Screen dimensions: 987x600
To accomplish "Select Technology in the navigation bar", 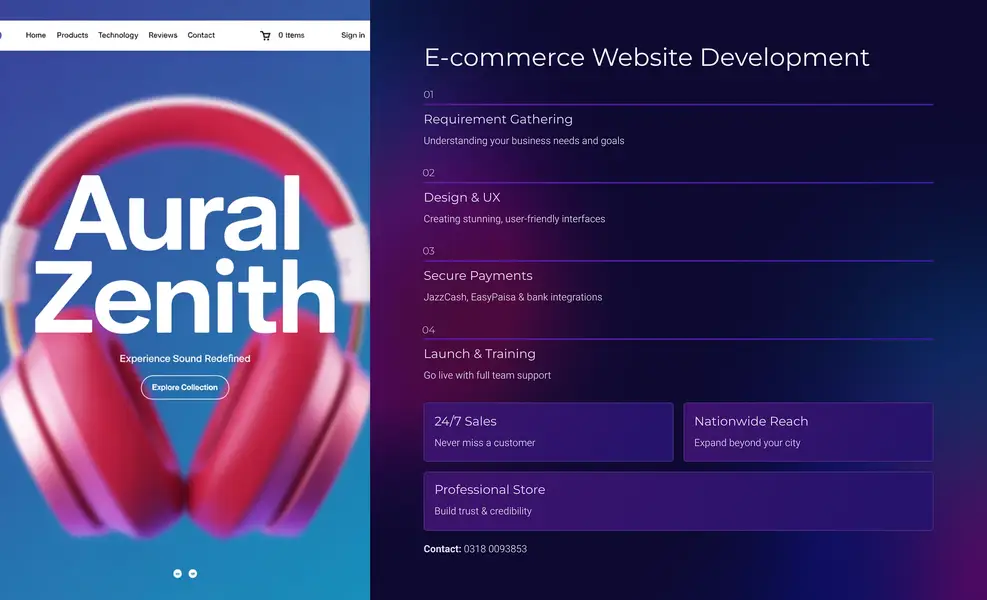I will (118, 35).
